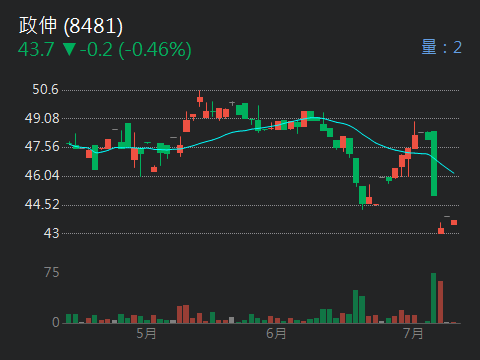Click the 44.52 price axis label
The height and width of the screenshot is (360, 480).
point(42,204)
